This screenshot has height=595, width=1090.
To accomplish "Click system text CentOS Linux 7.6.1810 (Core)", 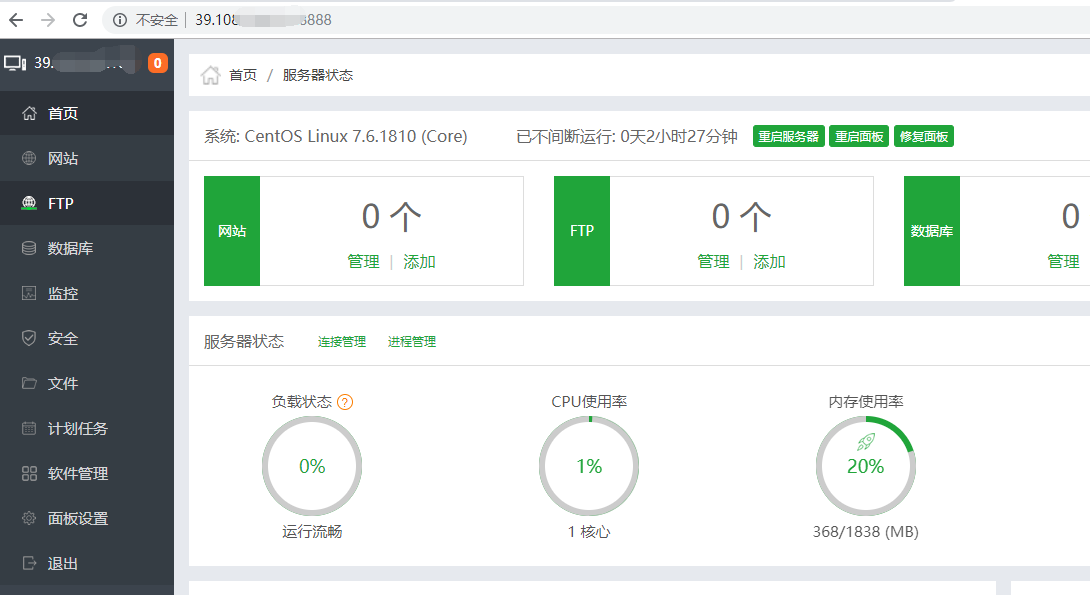I will tap(356, 136).
